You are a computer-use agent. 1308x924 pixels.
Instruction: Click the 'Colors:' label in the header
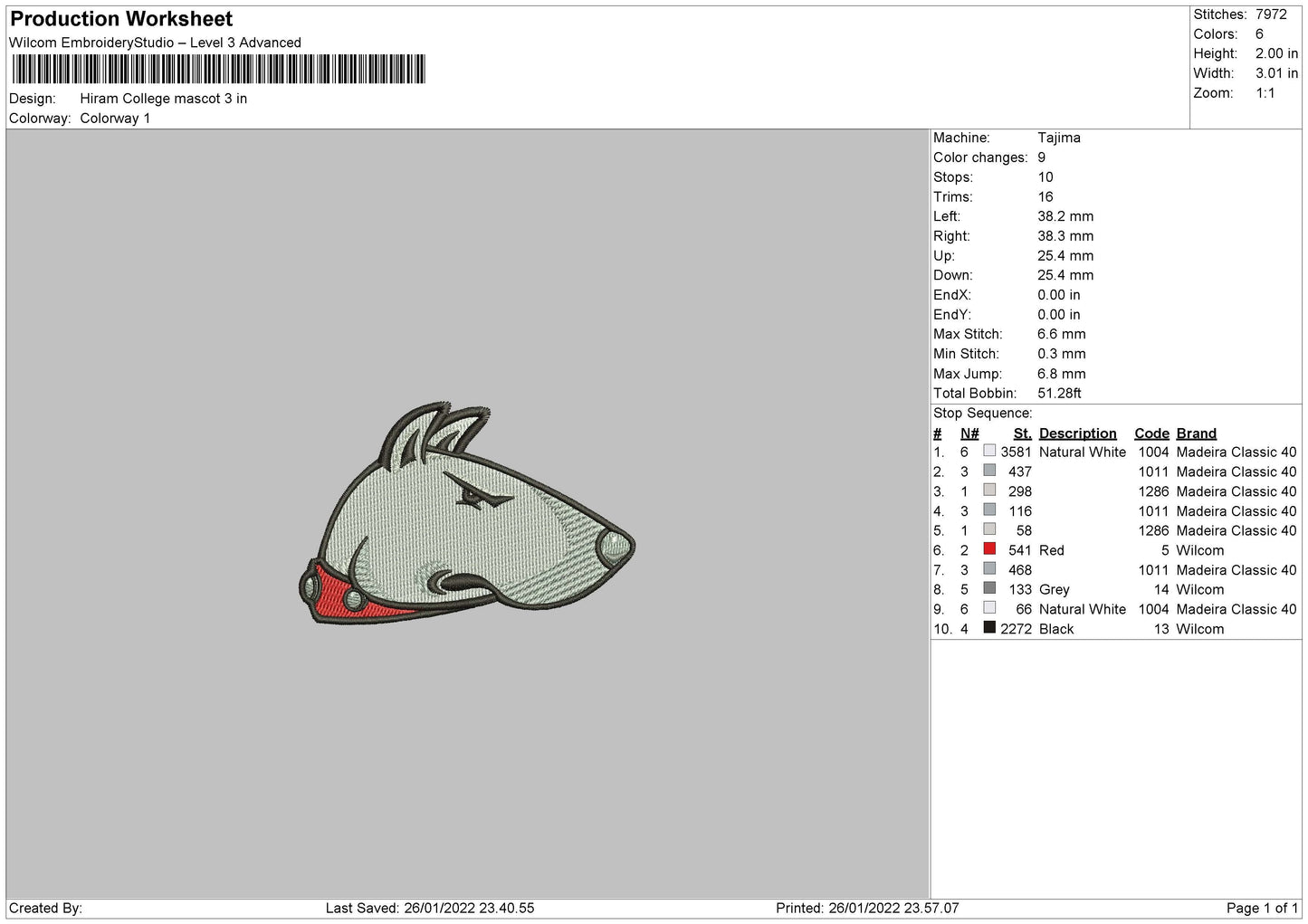pyautogui.click(x=1216, y=34)
